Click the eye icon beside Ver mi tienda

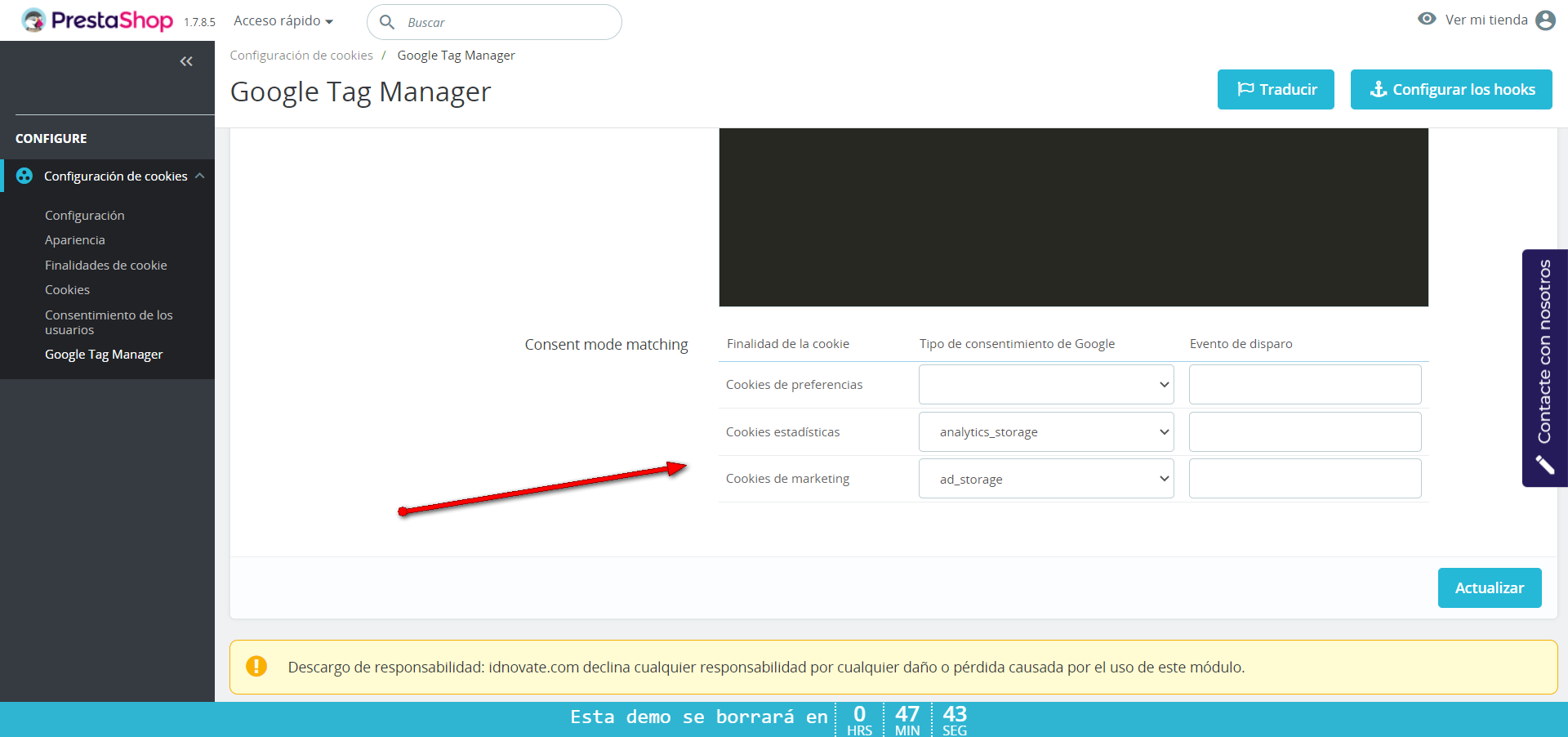click(1427, 19)
